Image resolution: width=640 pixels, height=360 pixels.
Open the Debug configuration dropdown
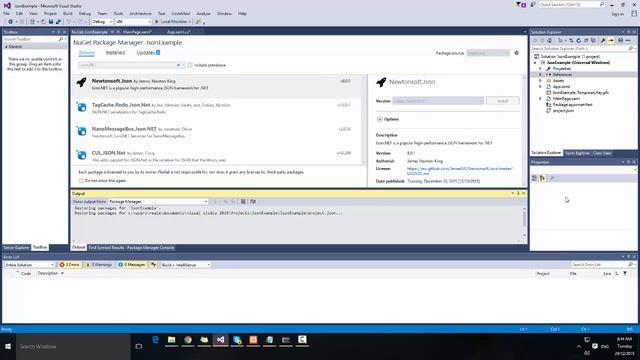point(102,22)
